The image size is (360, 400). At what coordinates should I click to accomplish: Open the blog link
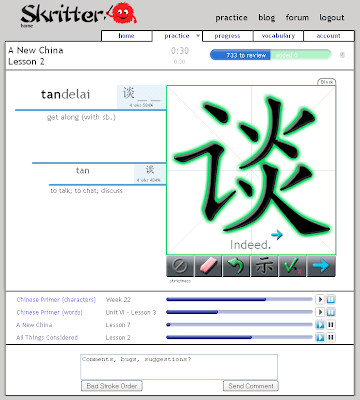click(x=267, y=18)
